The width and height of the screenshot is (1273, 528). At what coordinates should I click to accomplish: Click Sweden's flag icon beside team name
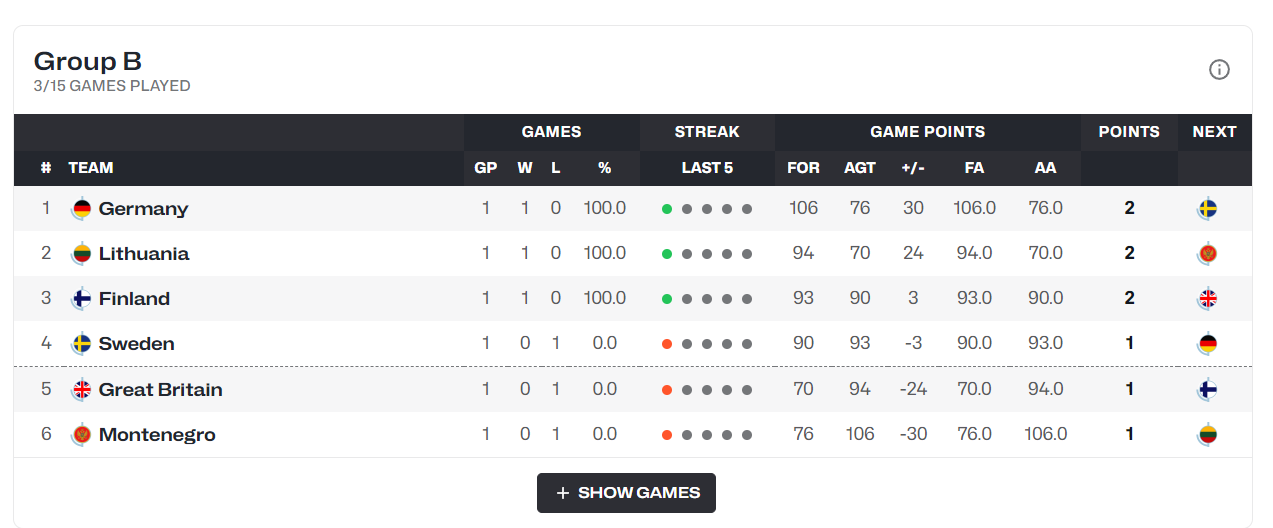click(81, 344)
